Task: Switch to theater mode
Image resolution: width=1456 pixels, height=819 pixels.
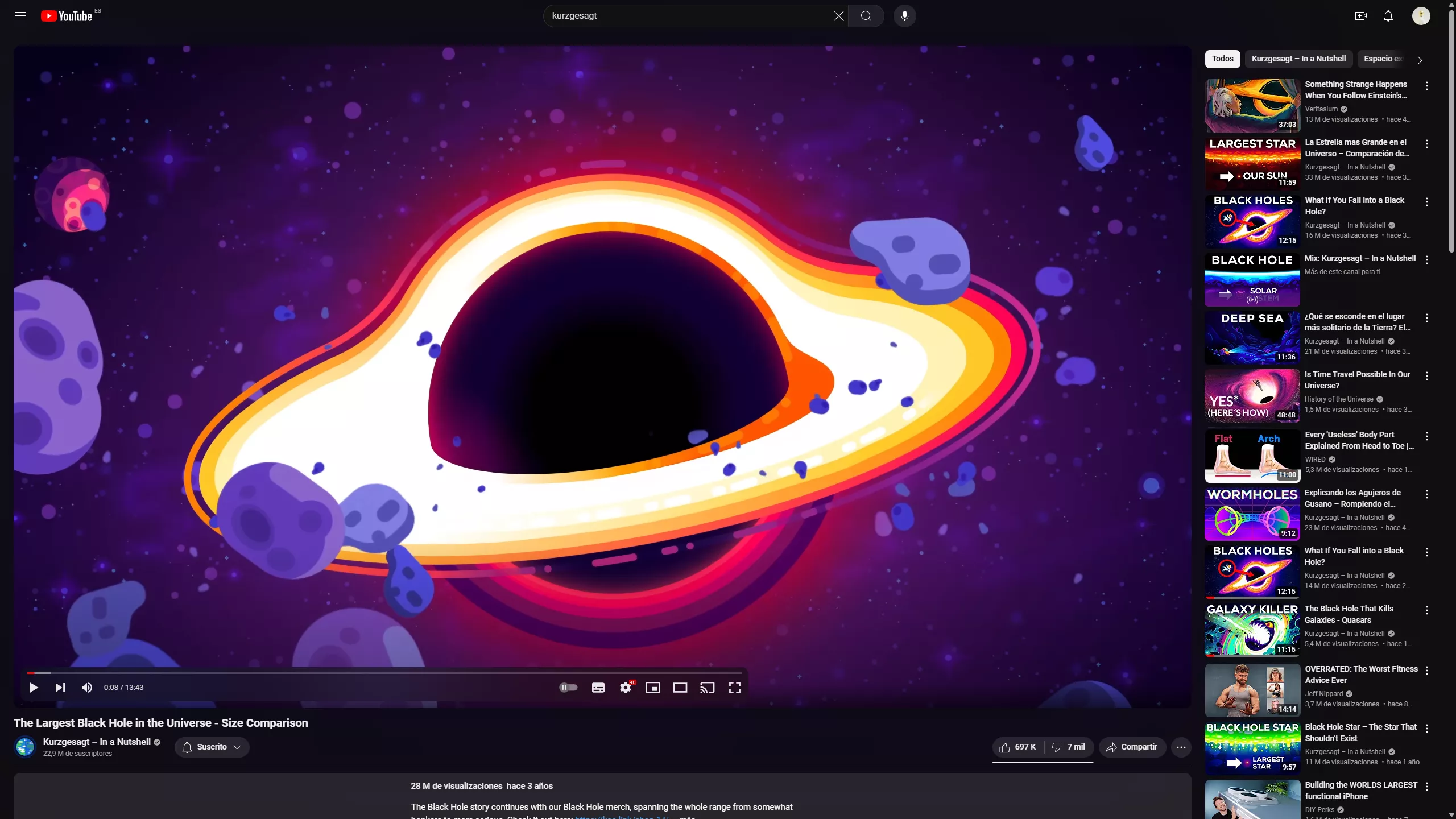Action: click(680, 688)
